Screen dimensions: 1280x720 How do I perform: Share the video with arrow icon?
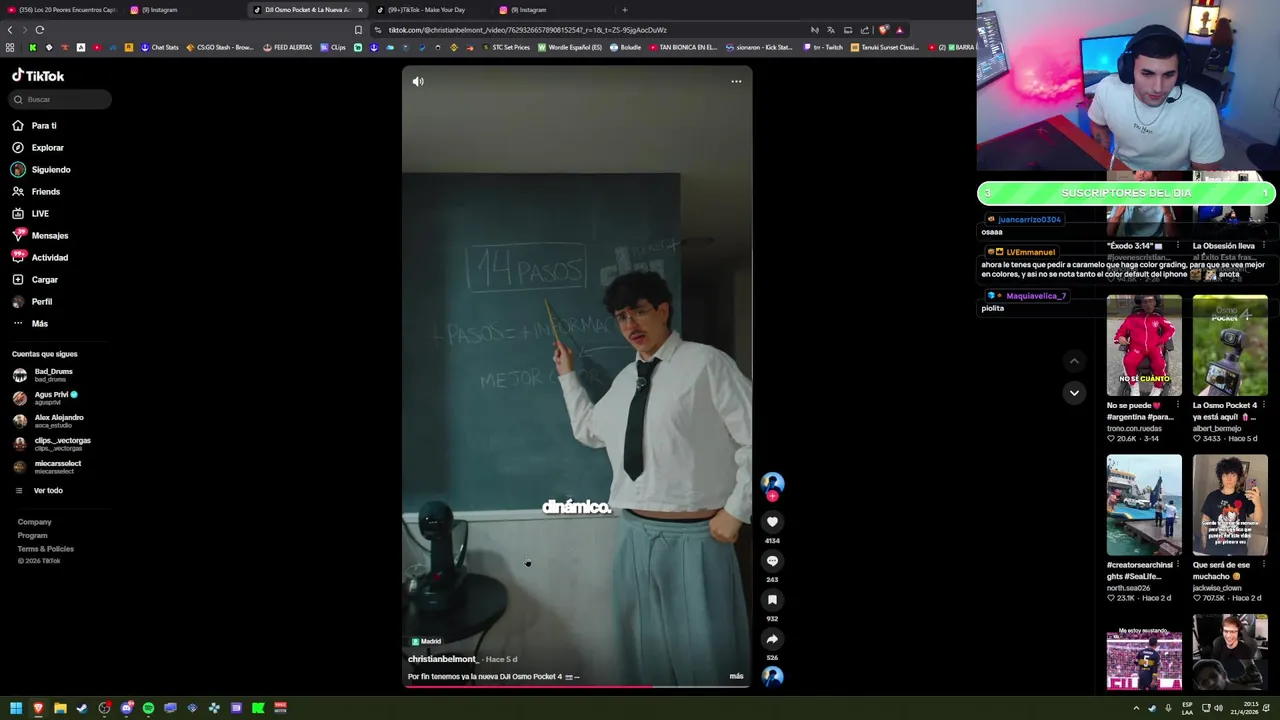tap(772, 639)
